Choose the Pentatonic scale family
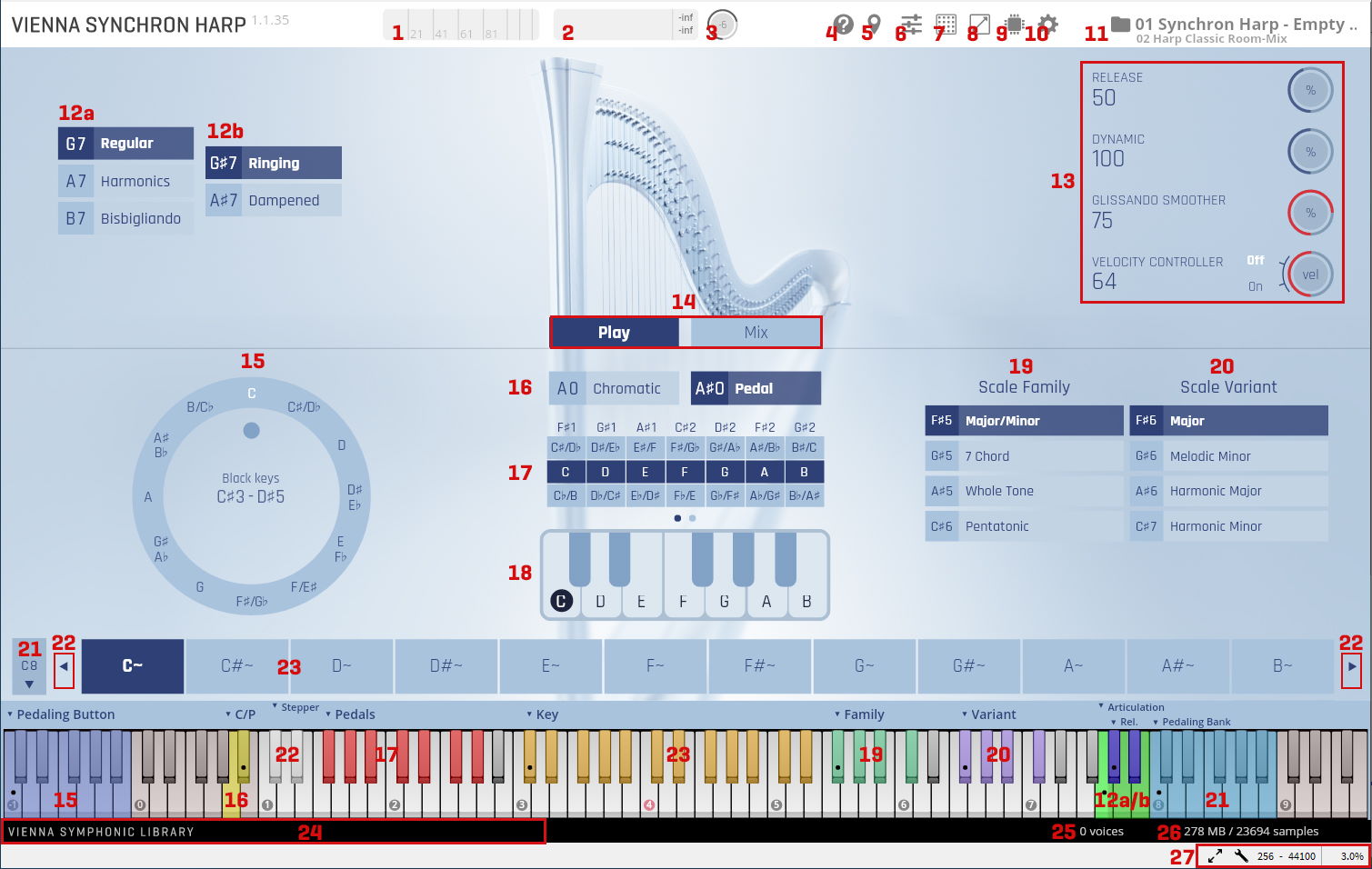Image resolution: width=1372 pixels, height=869 pixels. point(1025,526)
